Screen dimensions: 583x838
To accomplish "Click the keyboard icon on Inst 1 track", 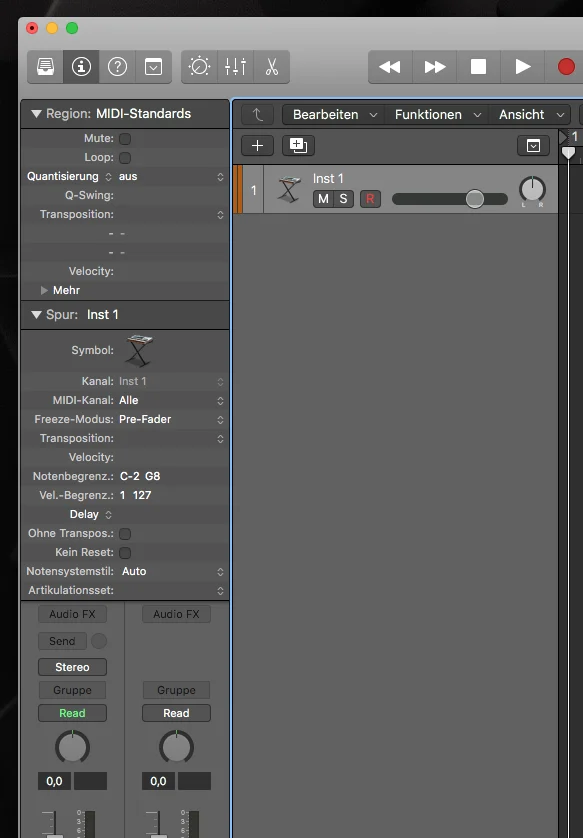I will click(x=289, y=190).
